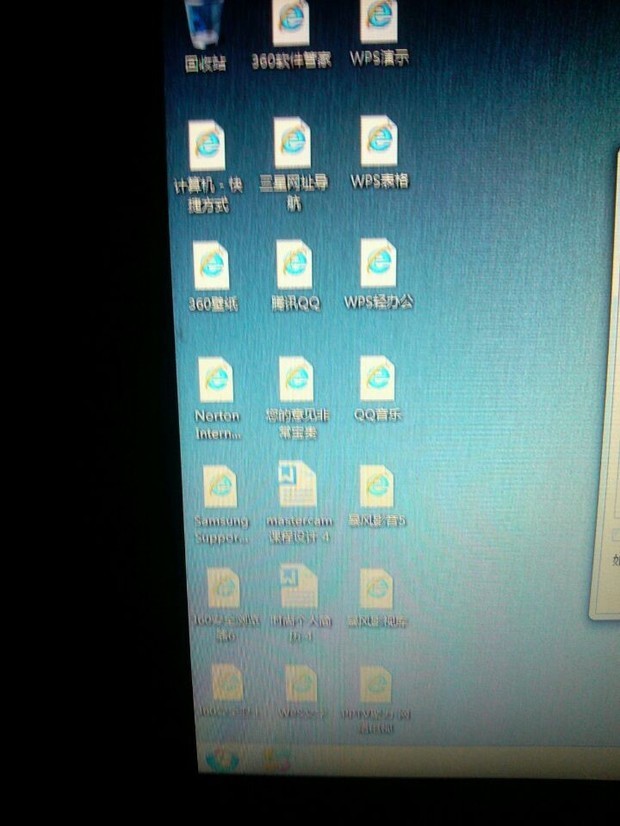Select the QQ音乐 desktop icon
This screenshot has width=620, height=826.
378,378
